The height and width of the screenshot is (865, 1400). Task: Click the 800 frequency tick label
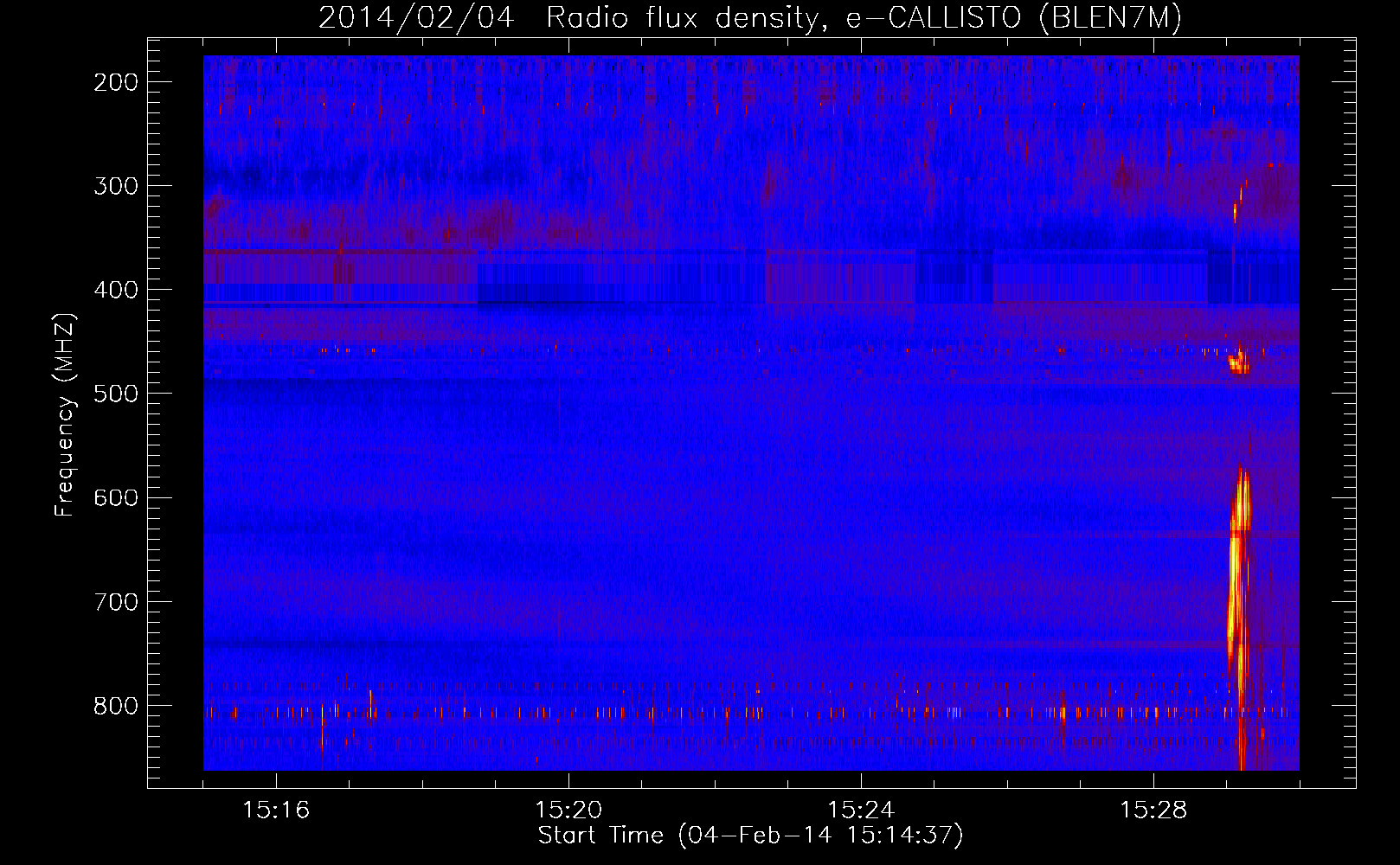(115, 706)
